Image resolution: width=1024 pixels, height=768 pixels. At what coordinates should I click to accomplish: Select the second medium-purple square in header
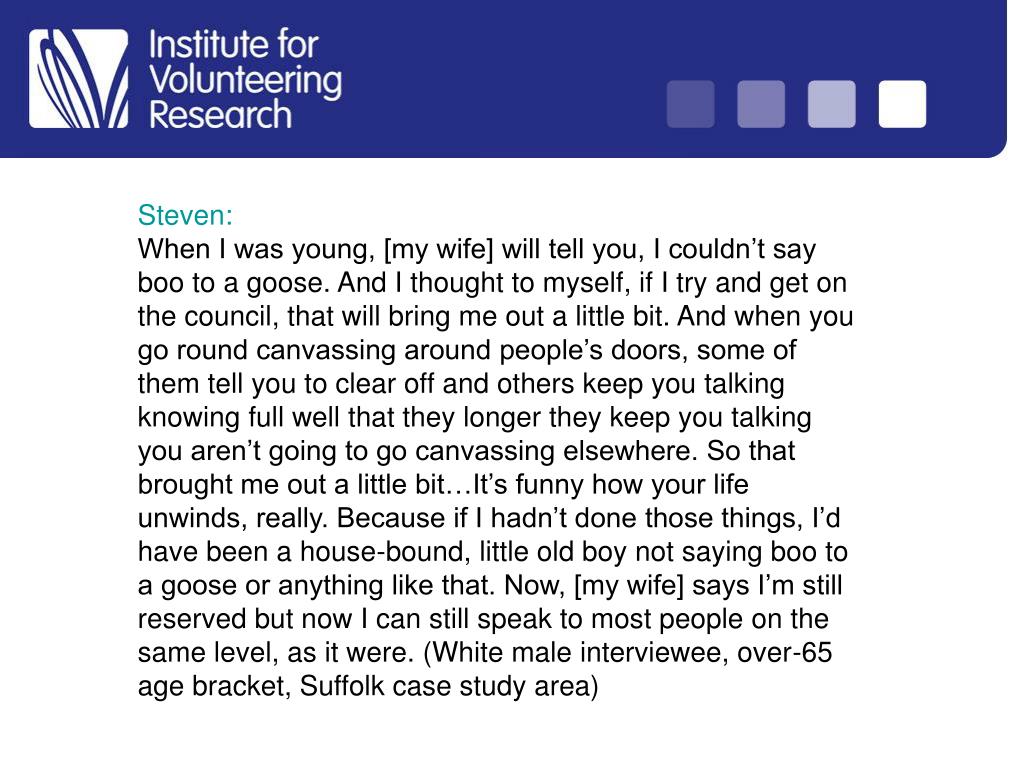[x=761, y=104]
